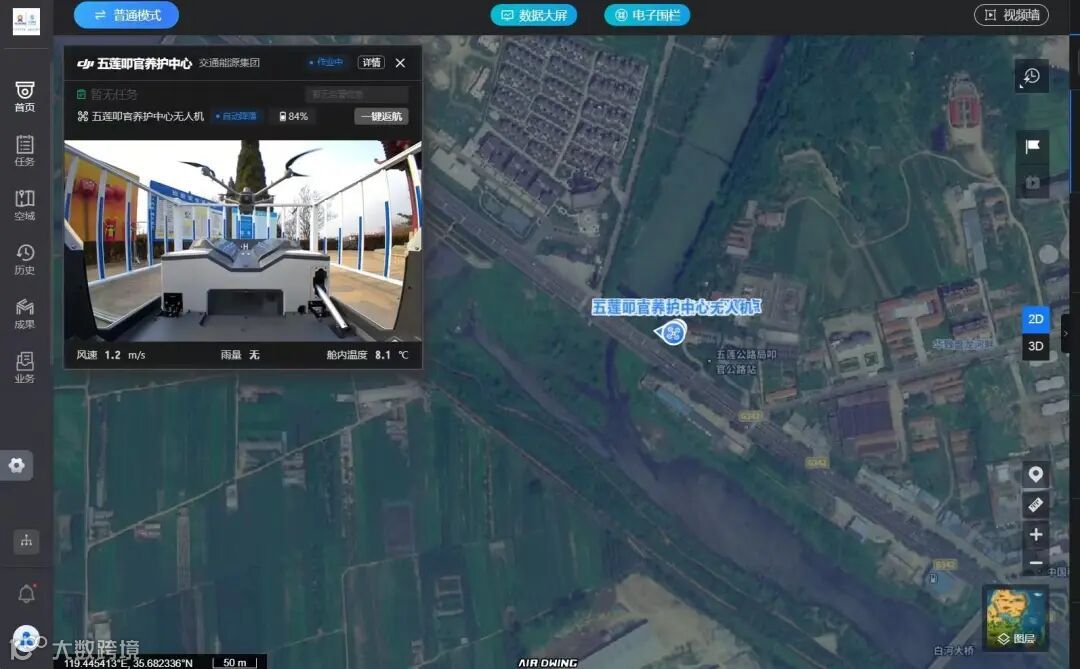Switch map to 2D view
The height and width of the screenshot is (669, 1080).
click(1035, 319)
